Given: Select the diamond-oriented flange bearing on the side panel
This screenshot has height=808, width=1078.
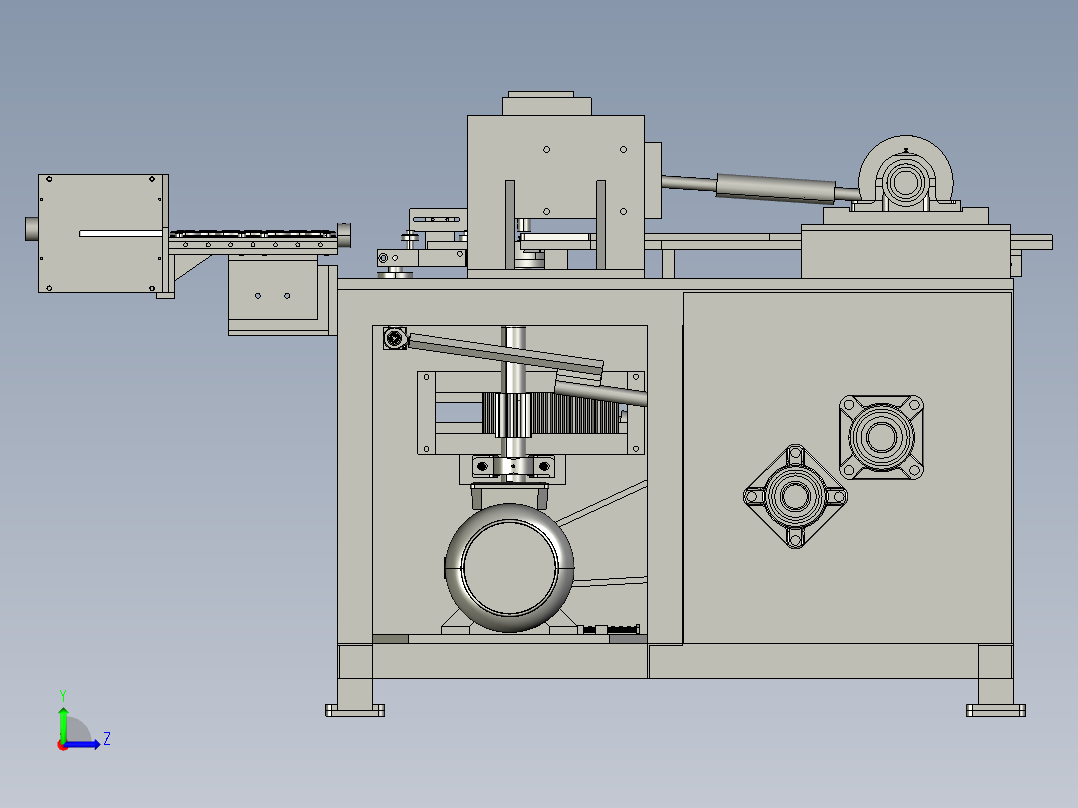Looking at the screenshot, I should click(x=795, y=496).
